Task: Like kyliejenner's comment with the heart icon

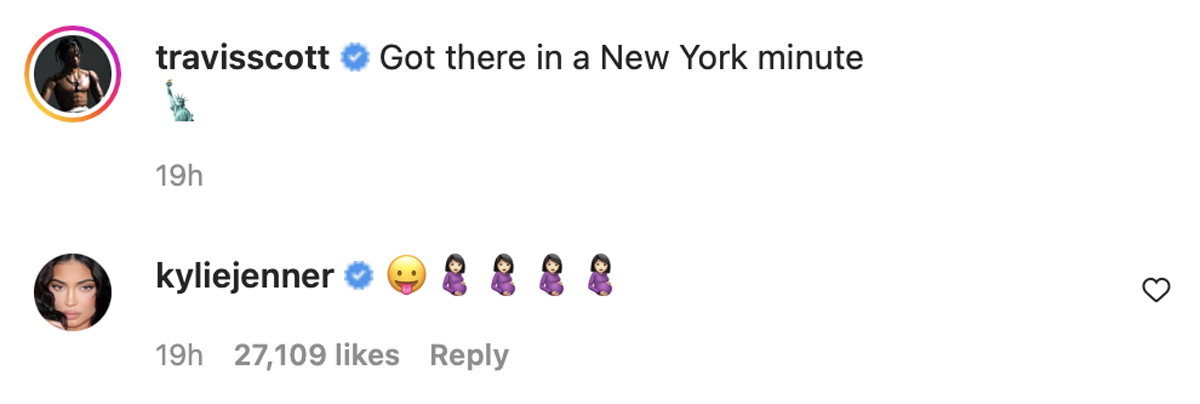Action: click(1156, 291)
